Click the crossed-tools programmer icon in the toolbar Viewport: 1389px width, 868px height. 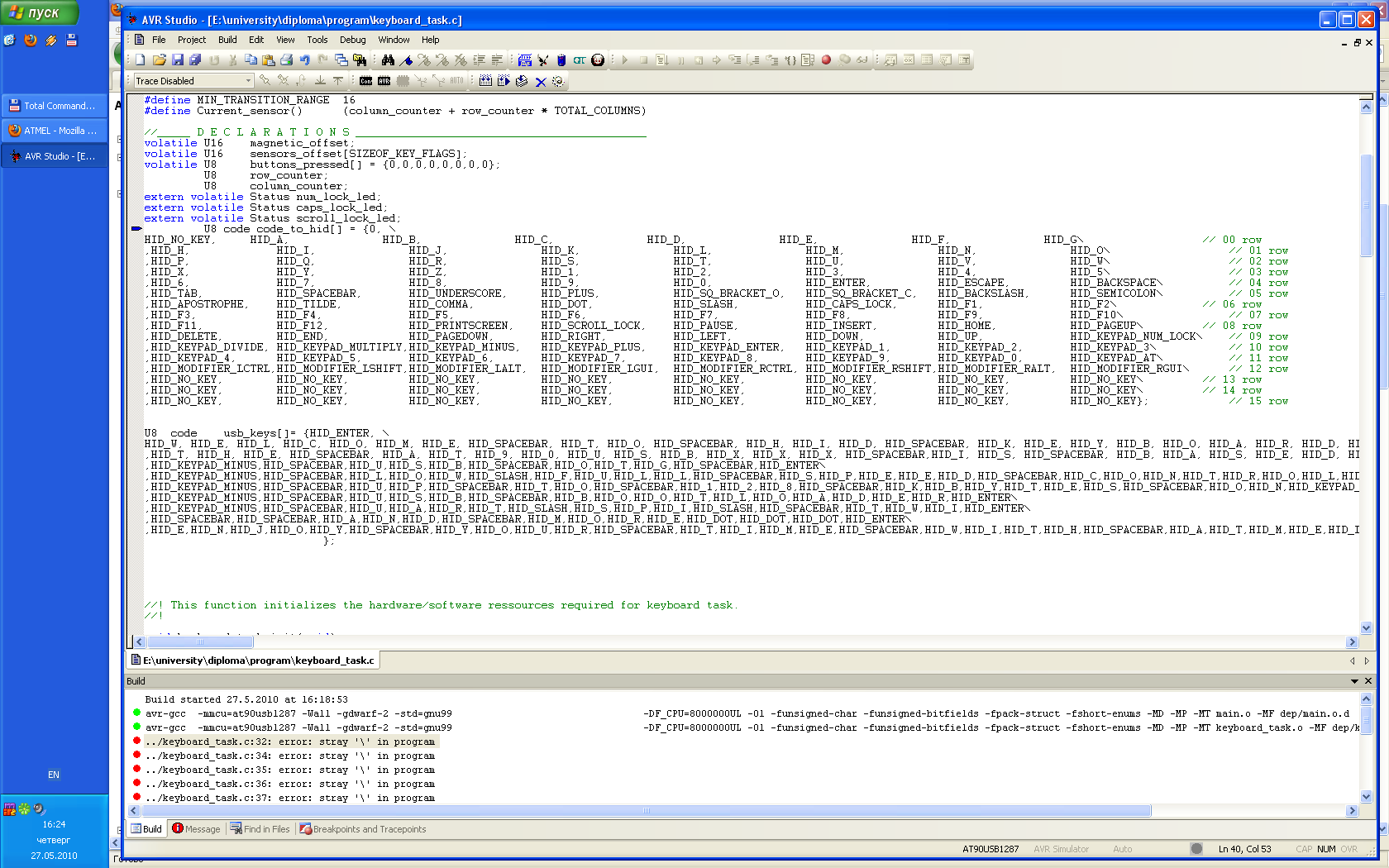(x=543, y=60)
